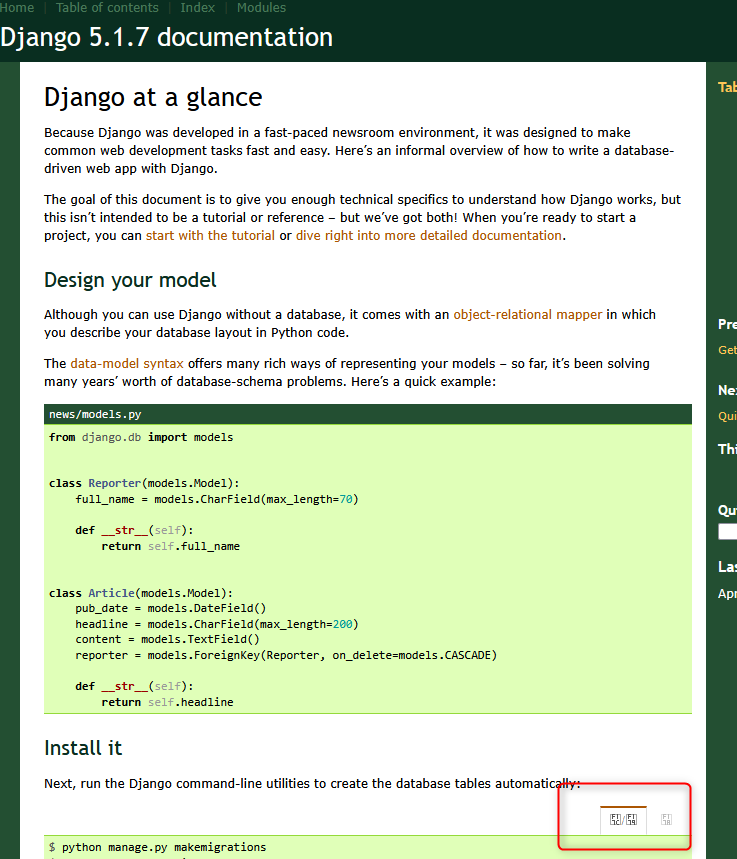Click the 'reporter = models.ForeignKey' code line
Screen dimensions: 737x859
[286, 655]
